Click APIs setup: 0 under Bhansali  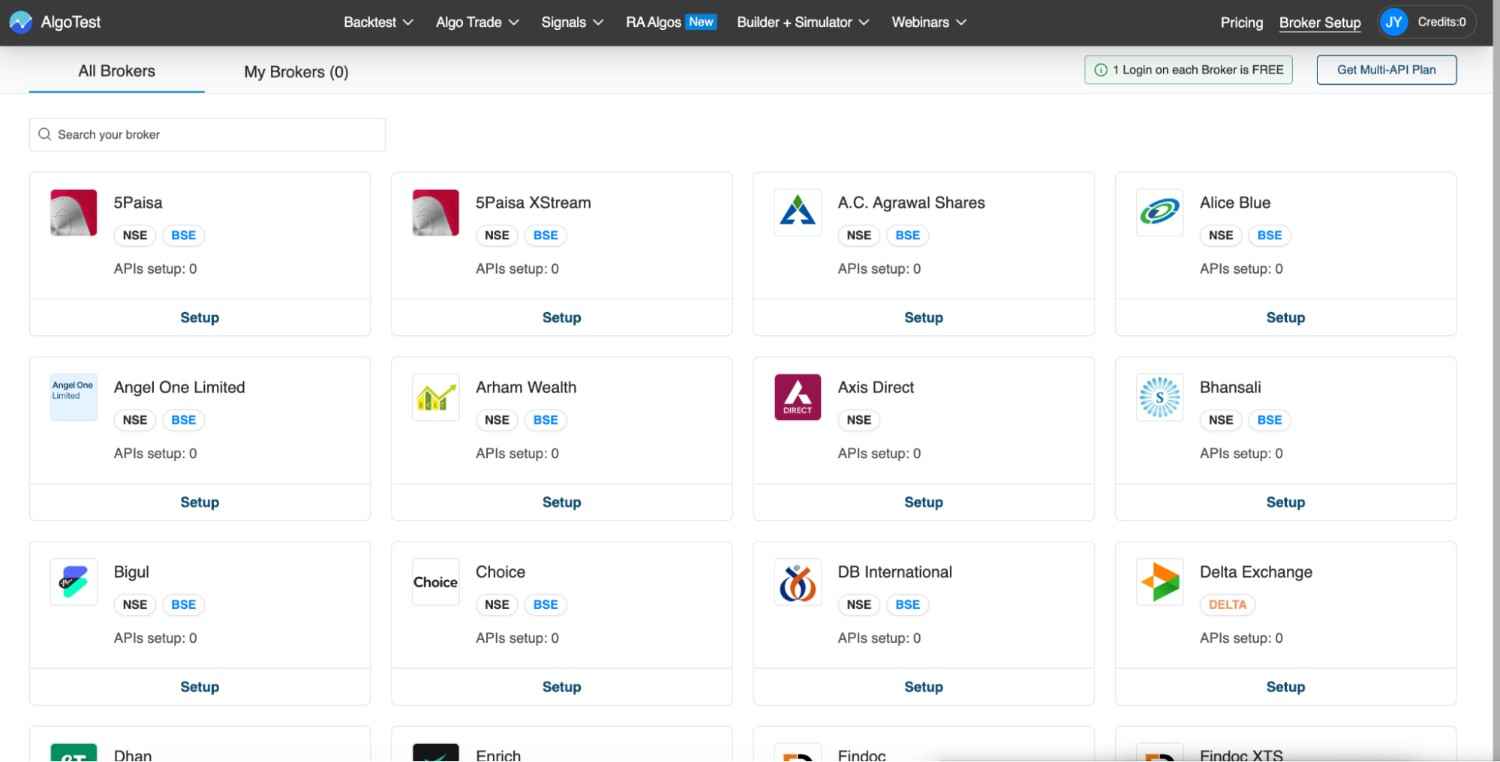pos(1241,454)
